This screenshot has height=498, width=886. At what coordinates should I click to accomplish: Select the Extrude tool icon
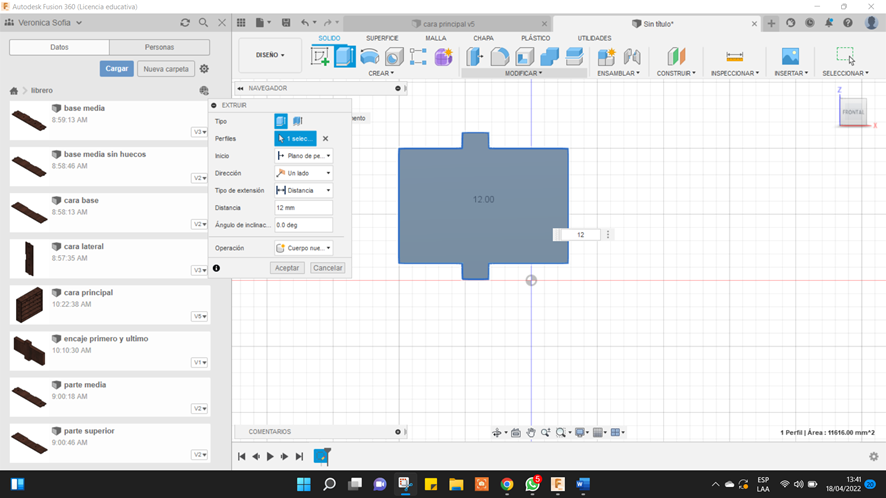(345, 57)
